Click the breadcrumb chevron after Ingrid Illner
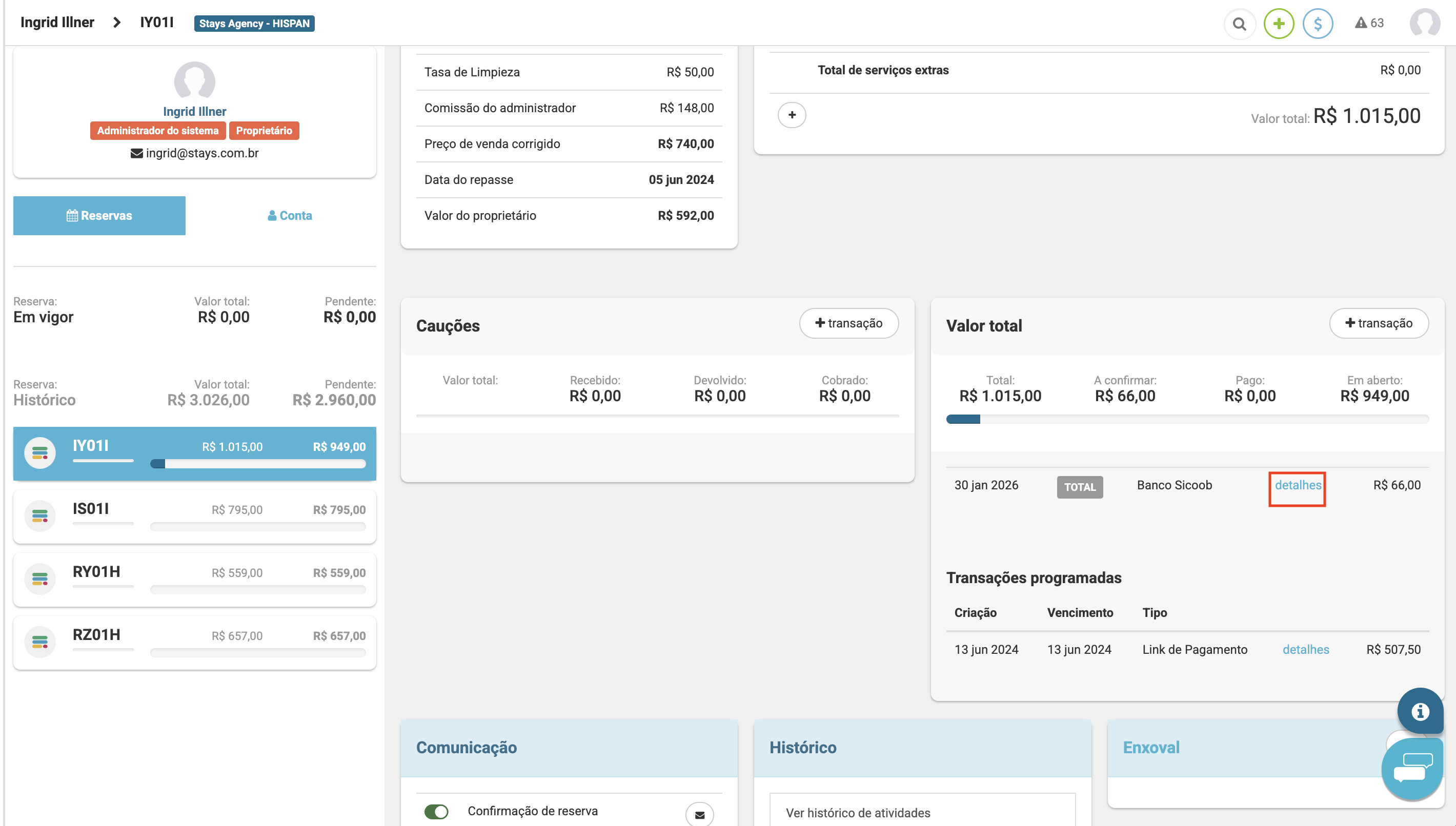The width and height of the screenshot is (1456, 826). [117, 23]
